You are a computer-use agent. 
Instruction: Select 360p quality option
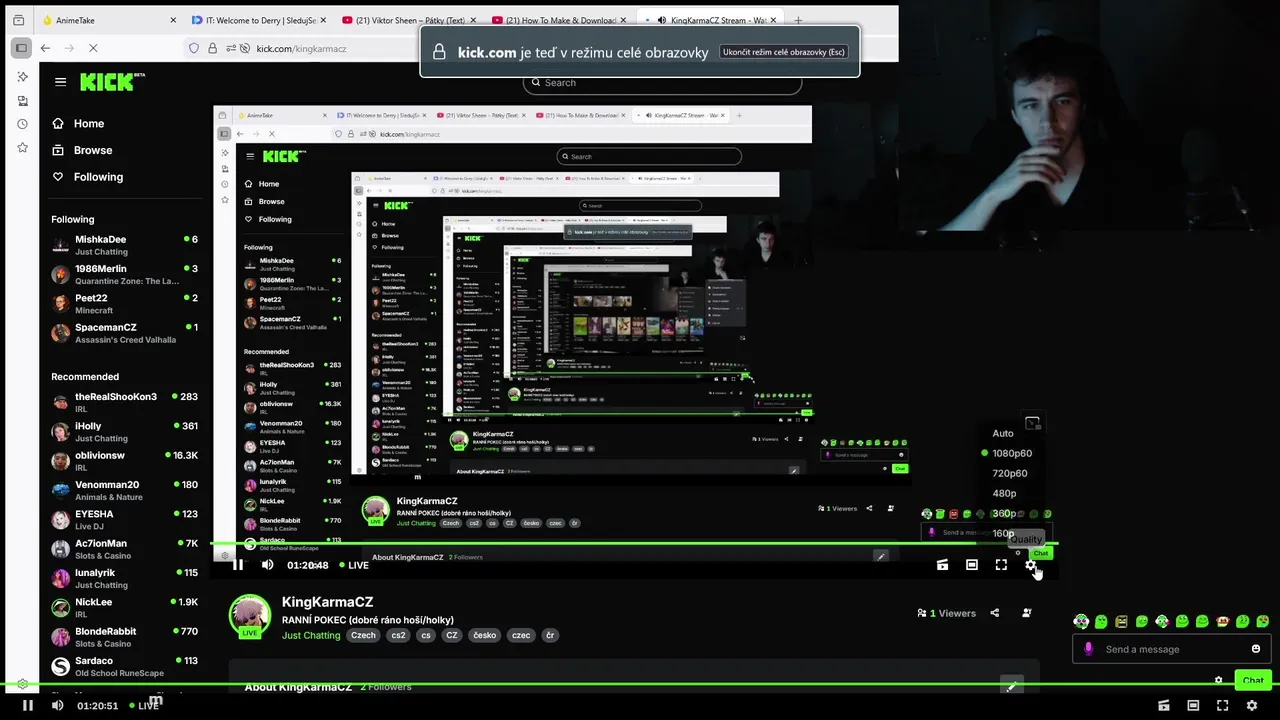[x=1004, y=513]
